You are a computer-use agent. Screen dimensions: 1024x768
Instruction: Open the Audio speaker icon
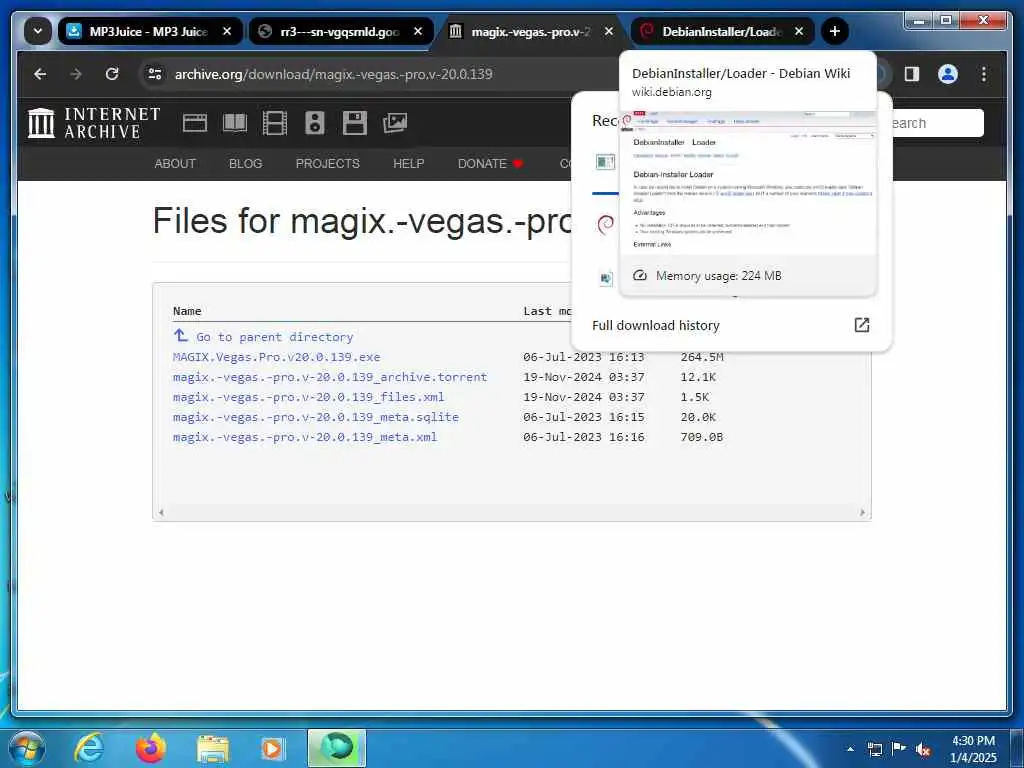click(315, 123)
